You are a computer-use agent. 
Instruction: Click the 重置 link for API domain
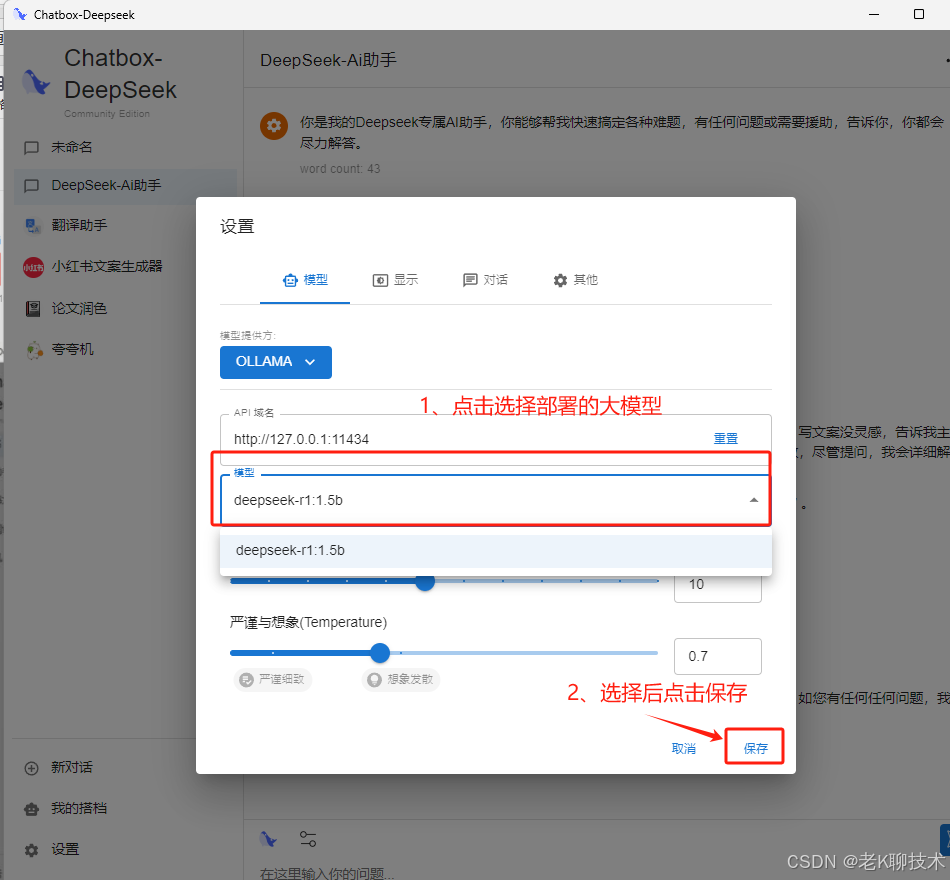725,439
